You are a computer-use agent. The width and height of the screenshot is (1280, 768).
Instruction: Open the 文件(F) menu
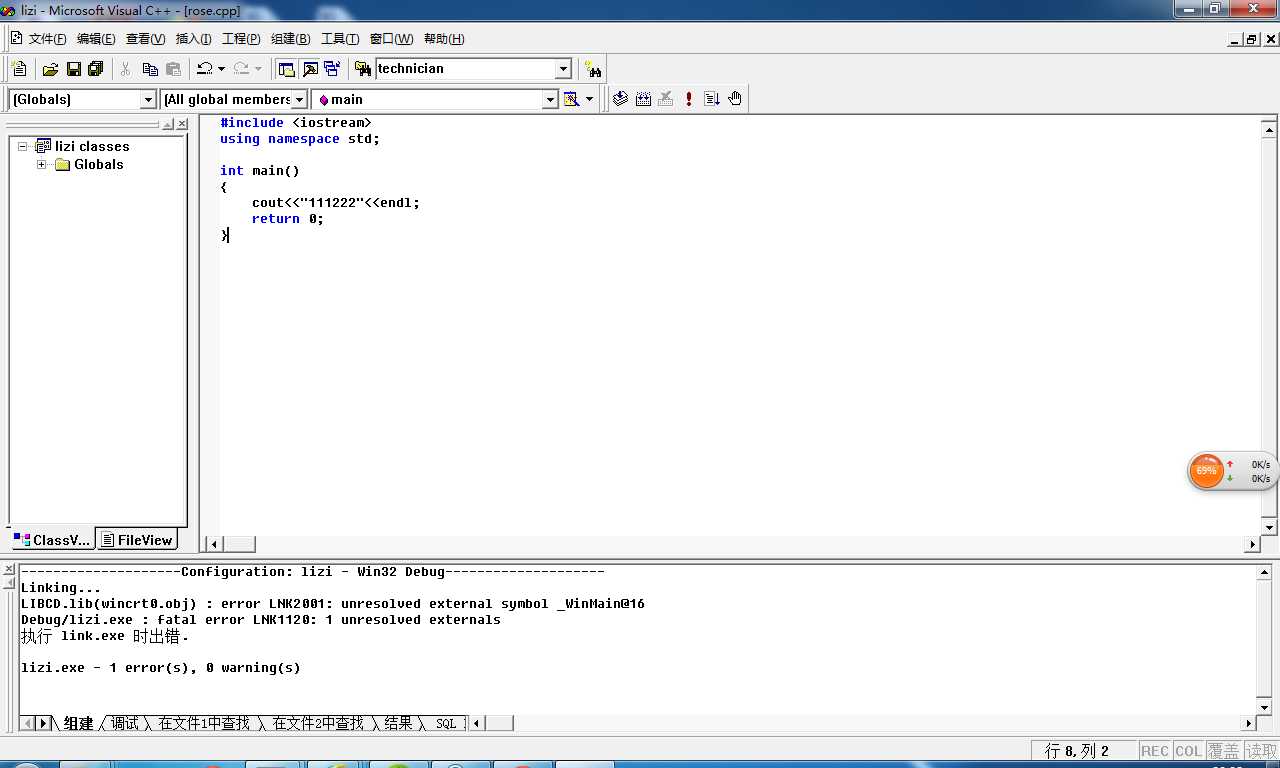pos(47,39)
